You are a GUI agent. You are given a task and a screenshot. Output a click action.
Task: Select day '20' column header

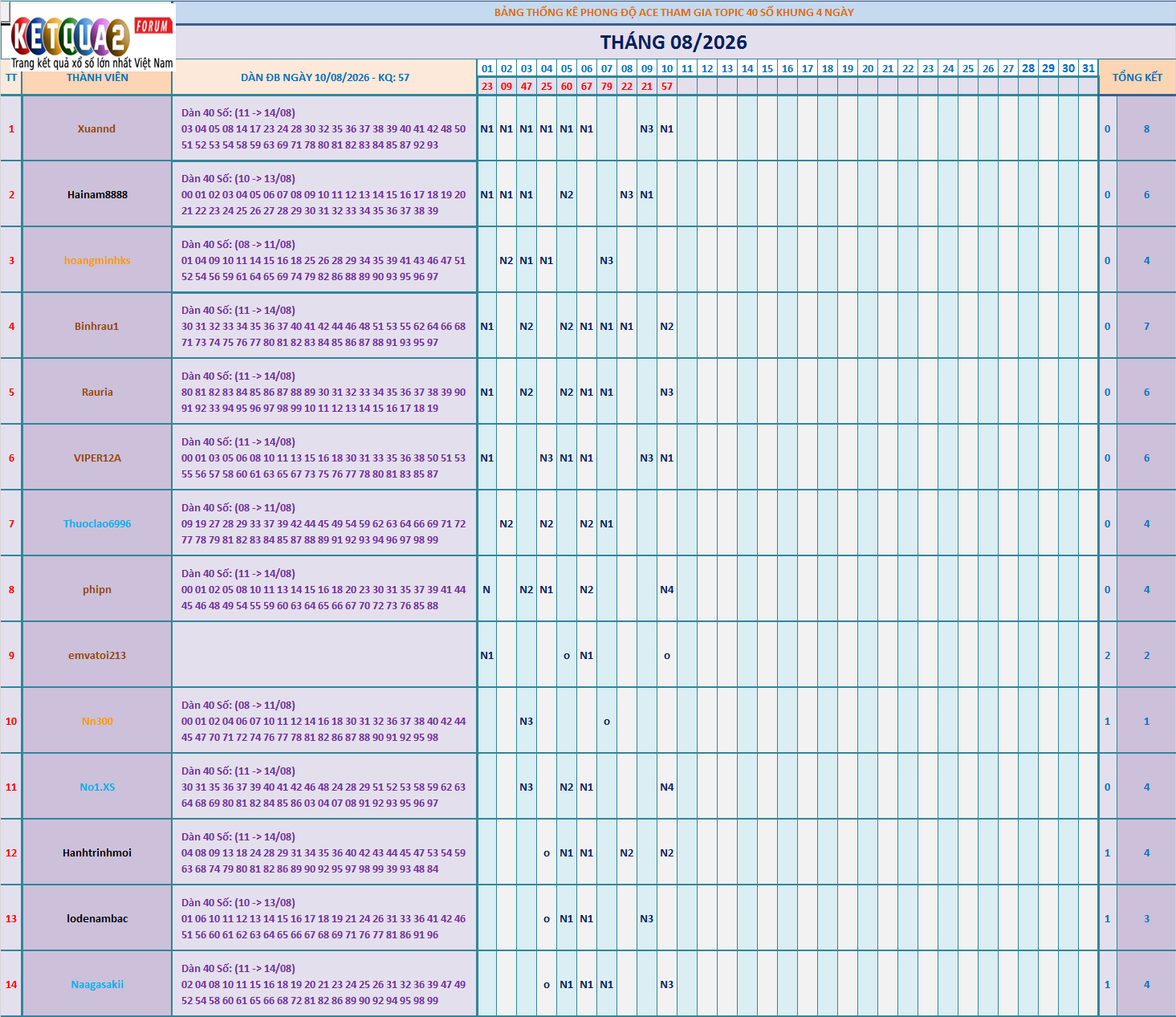click(x=868, y=69)
